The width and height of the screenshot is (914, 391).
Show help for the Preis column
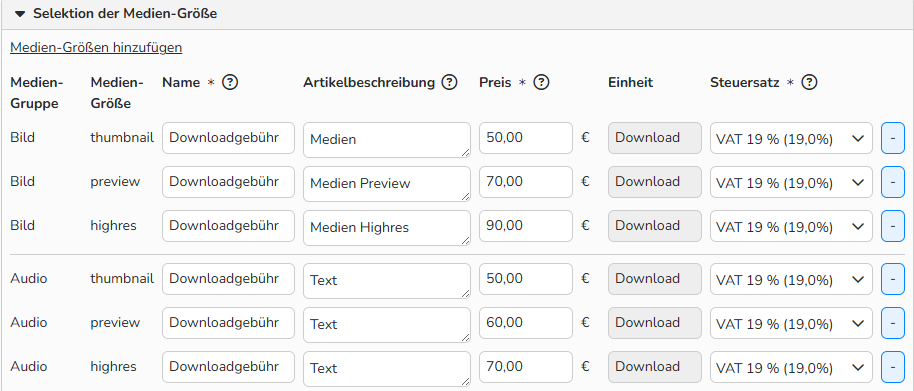(x=542, y=83)
